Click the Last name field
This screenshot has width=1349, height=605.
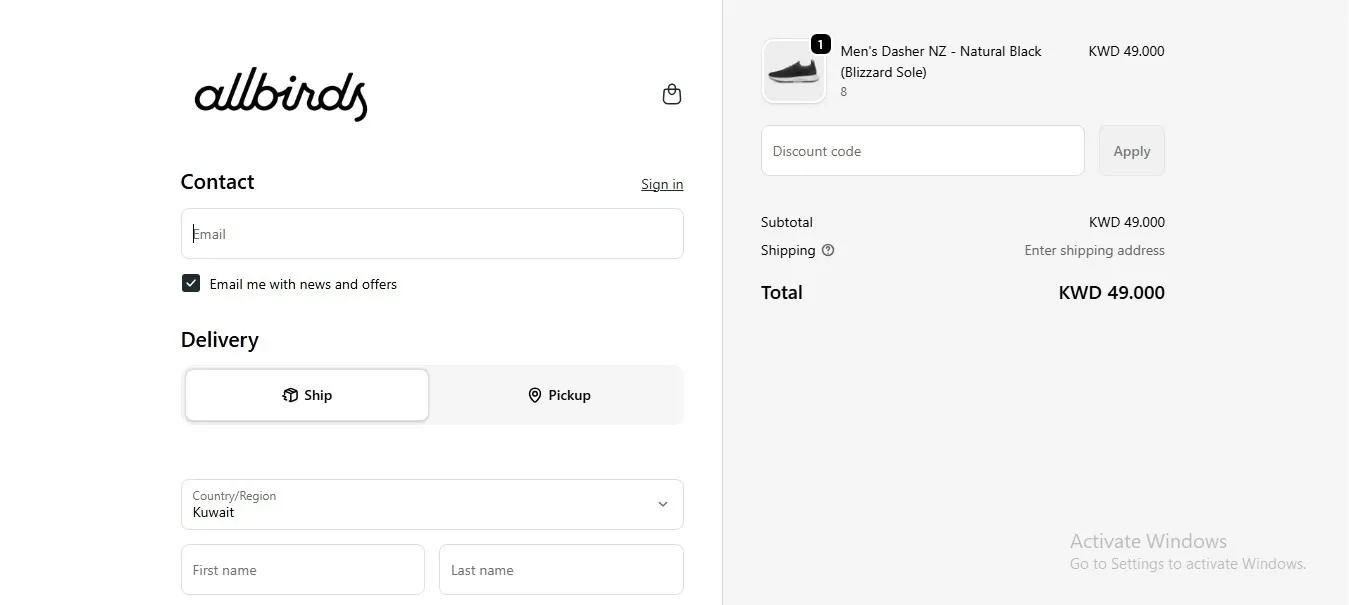click(561, 570)
